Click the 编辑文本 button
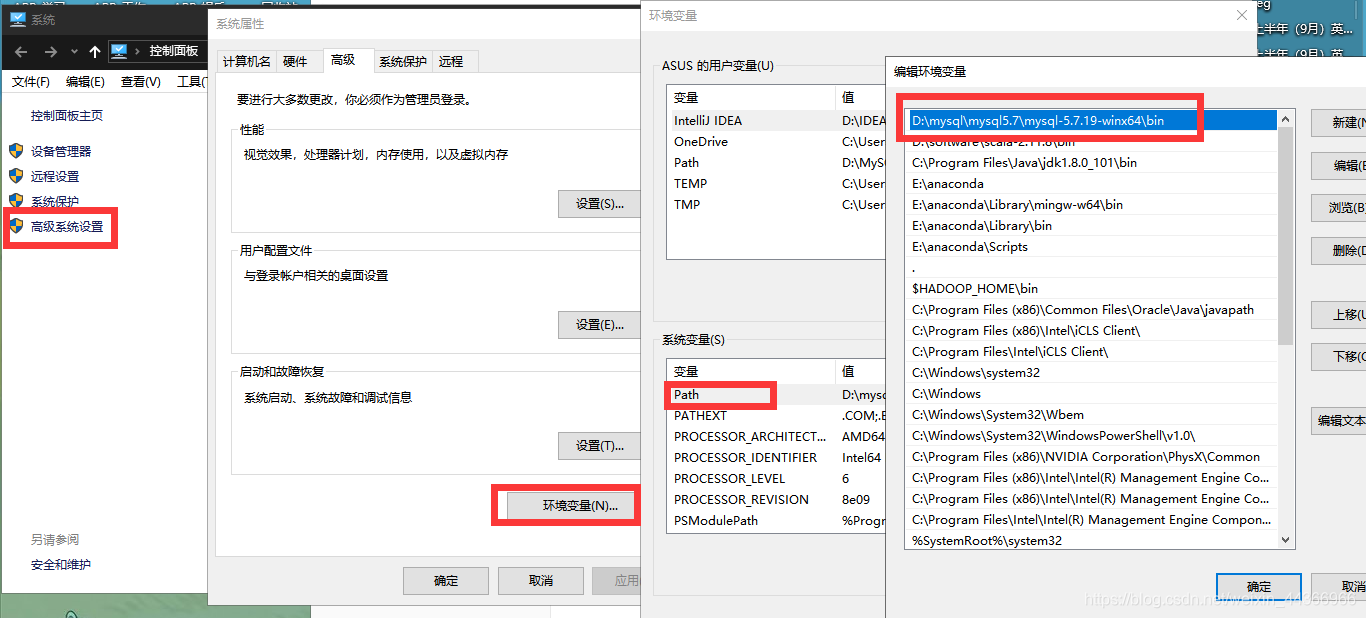1366x618 pixels. click(1341, 420)
